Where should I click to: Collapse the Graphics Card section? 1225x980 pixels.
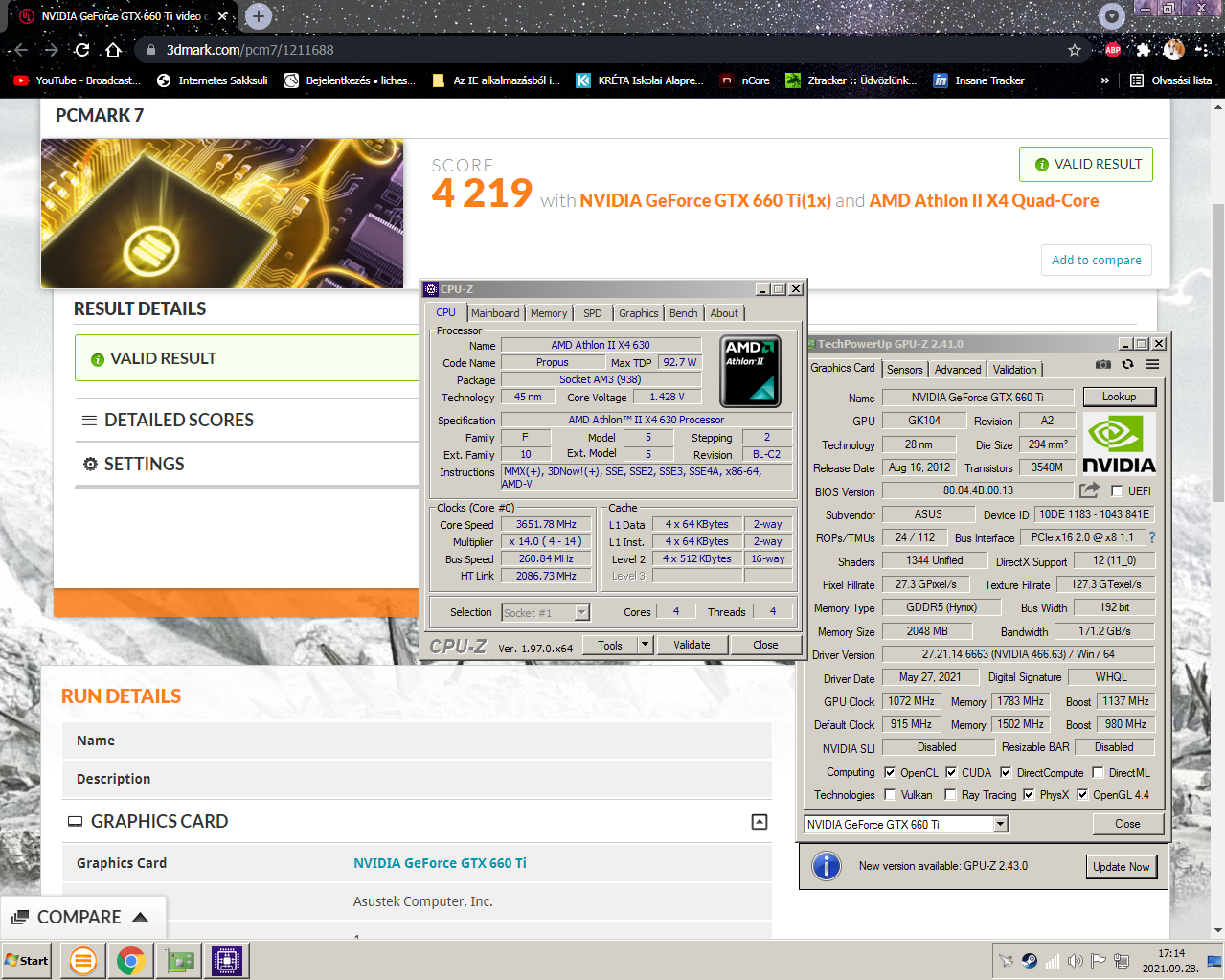[760, 821]
